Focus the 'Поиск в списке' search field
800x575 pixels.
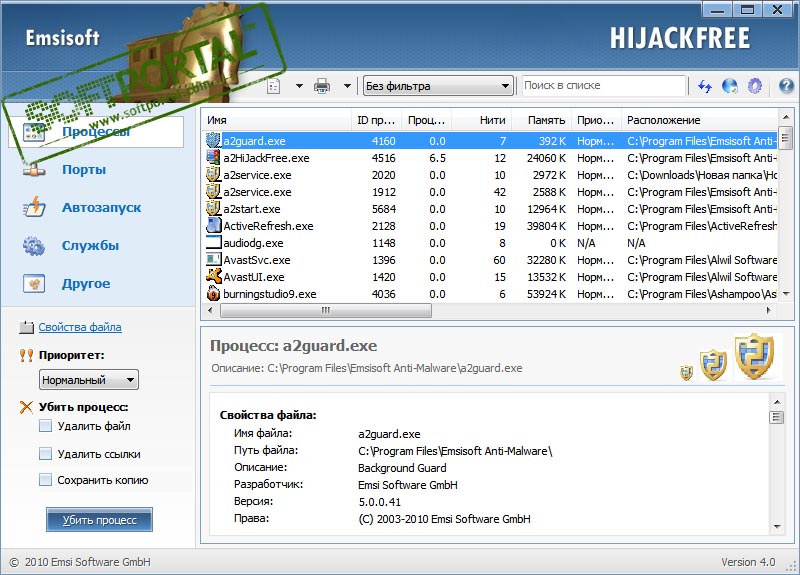click(603, 86)
